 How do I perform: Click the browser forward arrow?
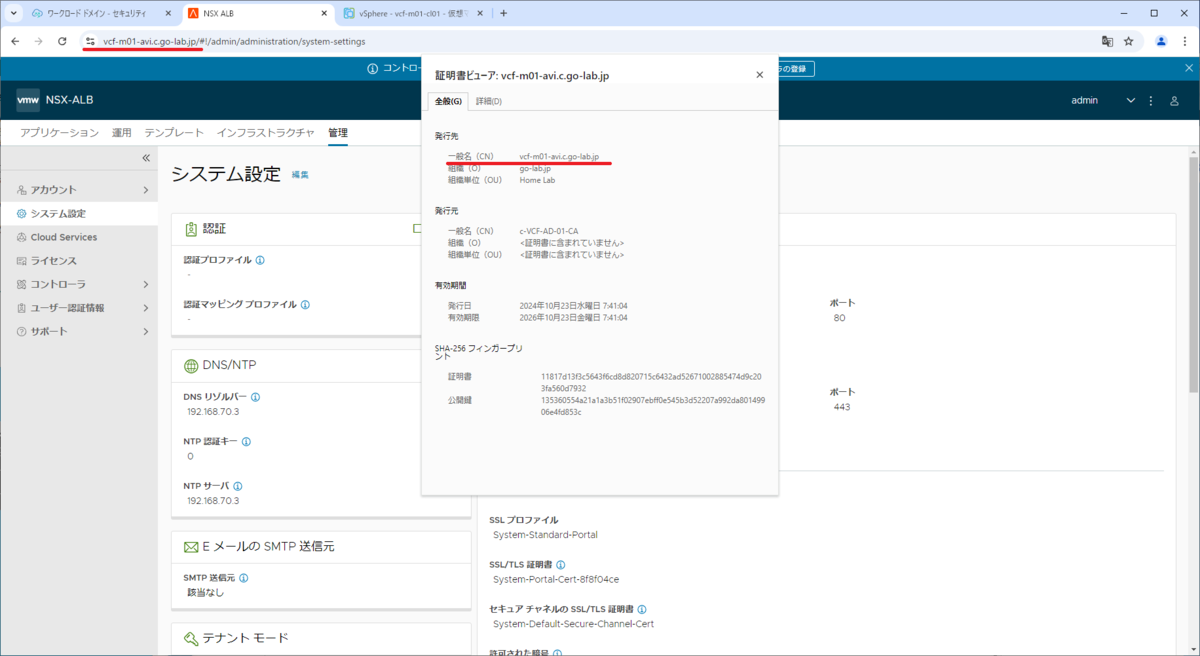38,41
